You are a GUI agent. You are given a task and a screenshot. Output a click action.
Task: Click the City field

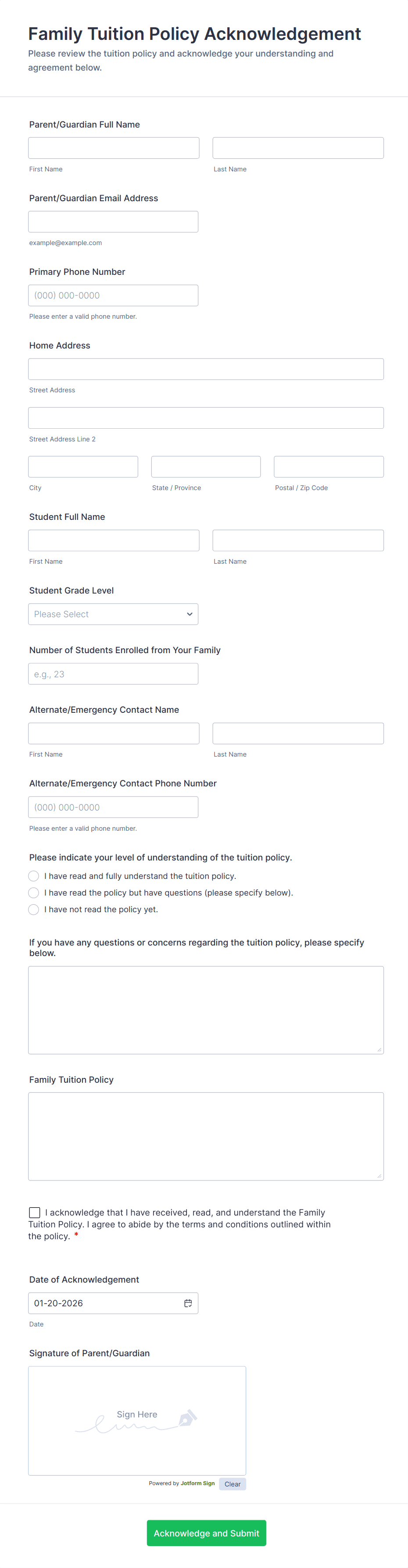83,466
